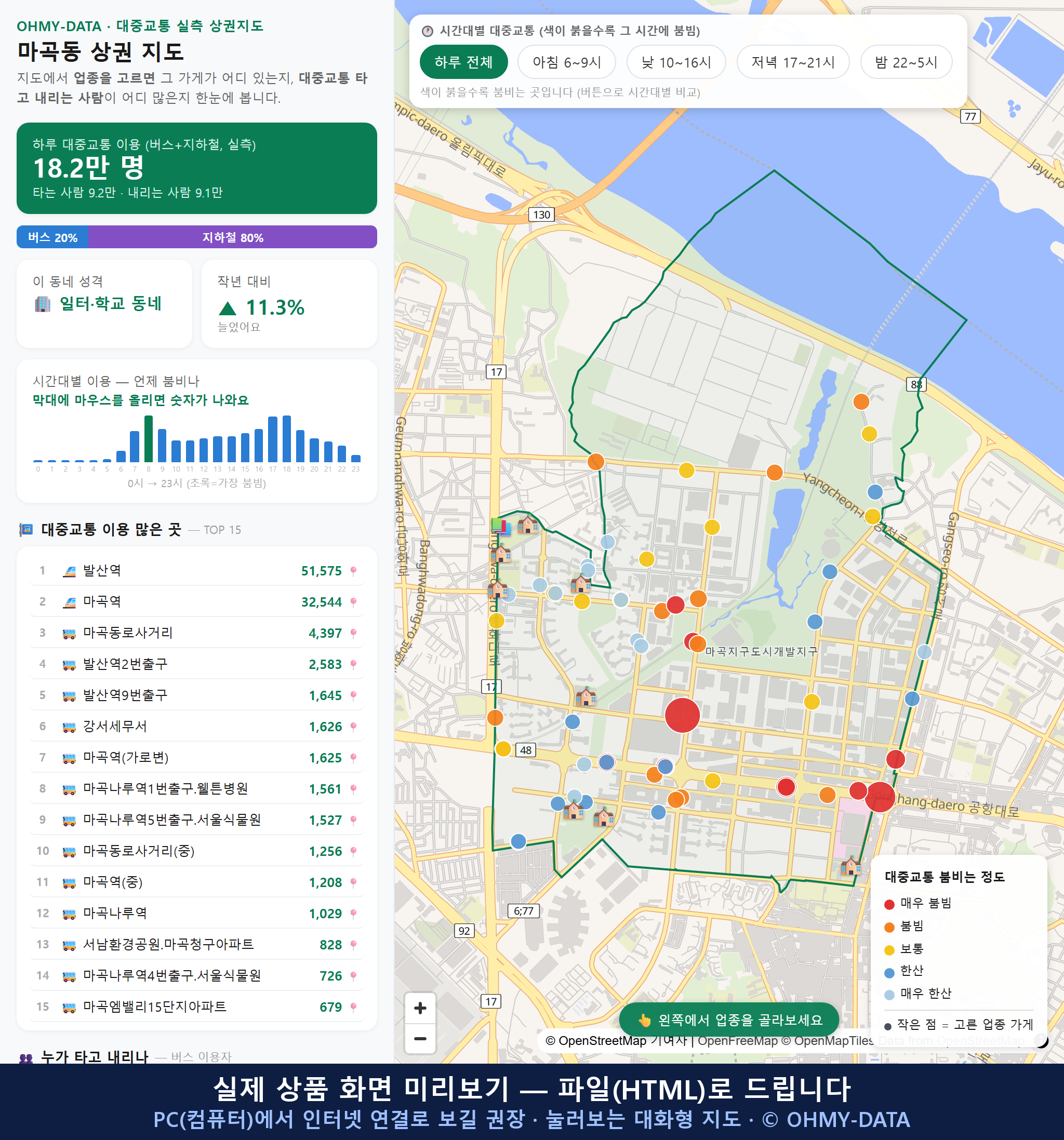Click the bus icon beside 마곡나루역1번출구.웰튼병원
This screenshot has width=1064, height=1140.
point(69,789)
